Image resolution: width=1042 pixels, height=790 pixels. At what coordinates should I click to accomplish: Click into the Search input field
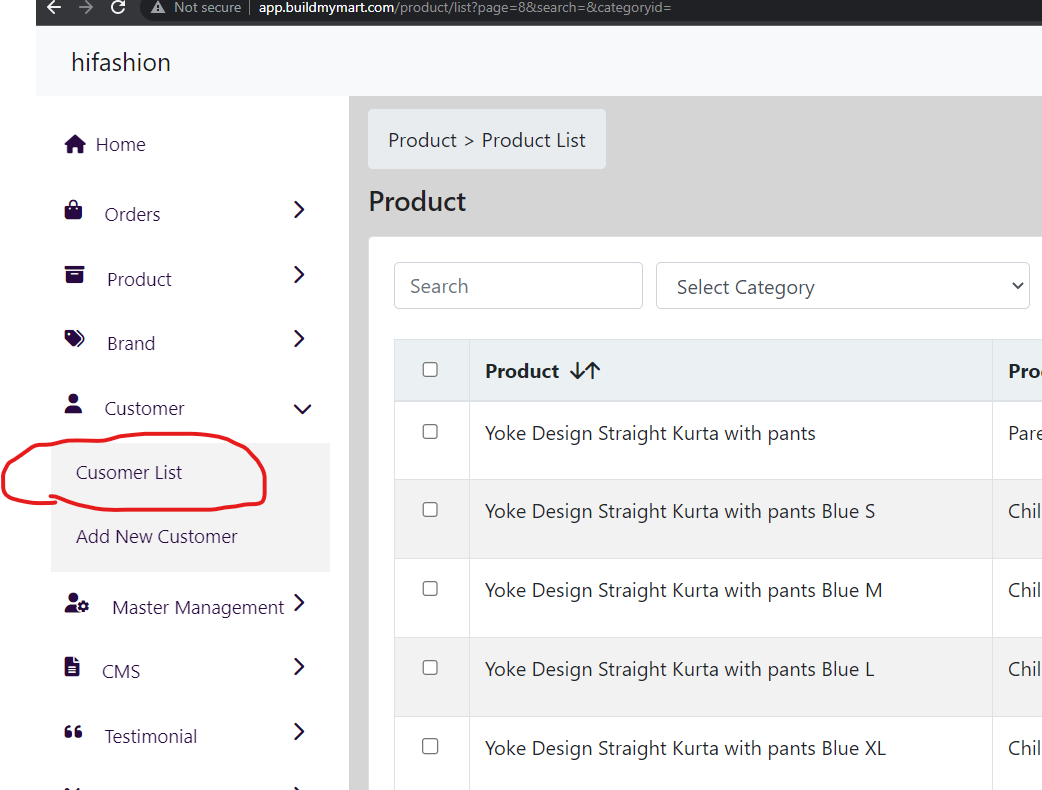tap(518, 286)
